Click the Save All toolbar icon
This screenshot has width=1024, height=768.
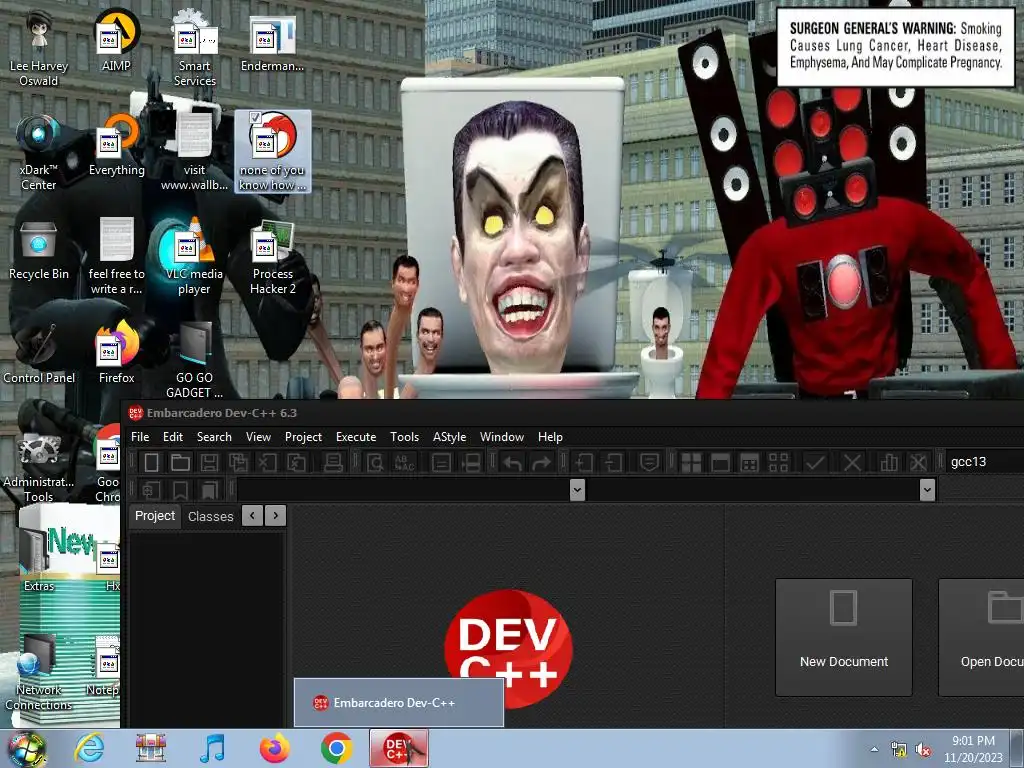[x=238, y=462]
